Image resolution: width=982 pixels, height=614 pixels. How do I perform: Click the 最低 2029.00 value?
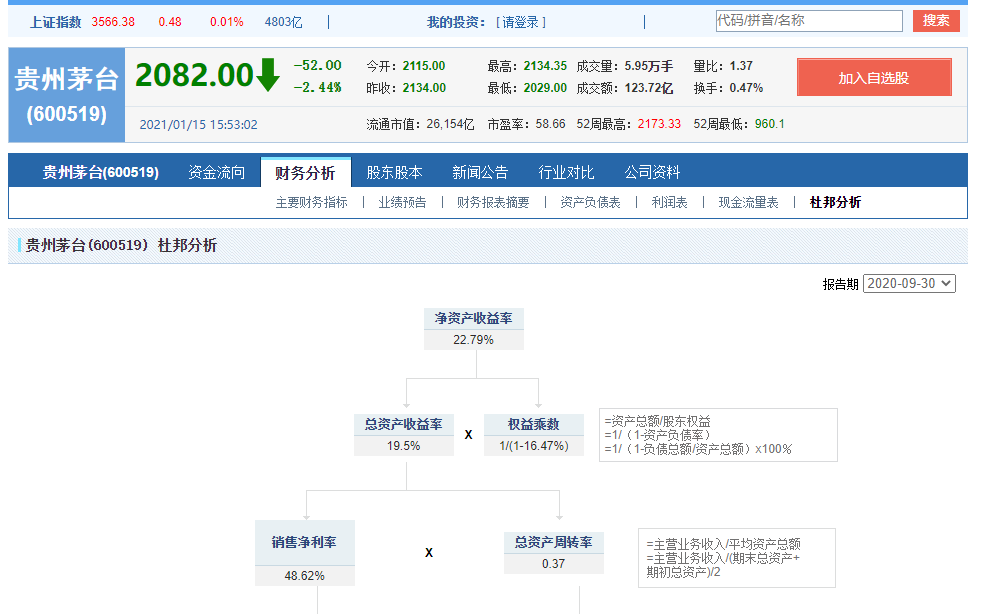coord(545,88)
